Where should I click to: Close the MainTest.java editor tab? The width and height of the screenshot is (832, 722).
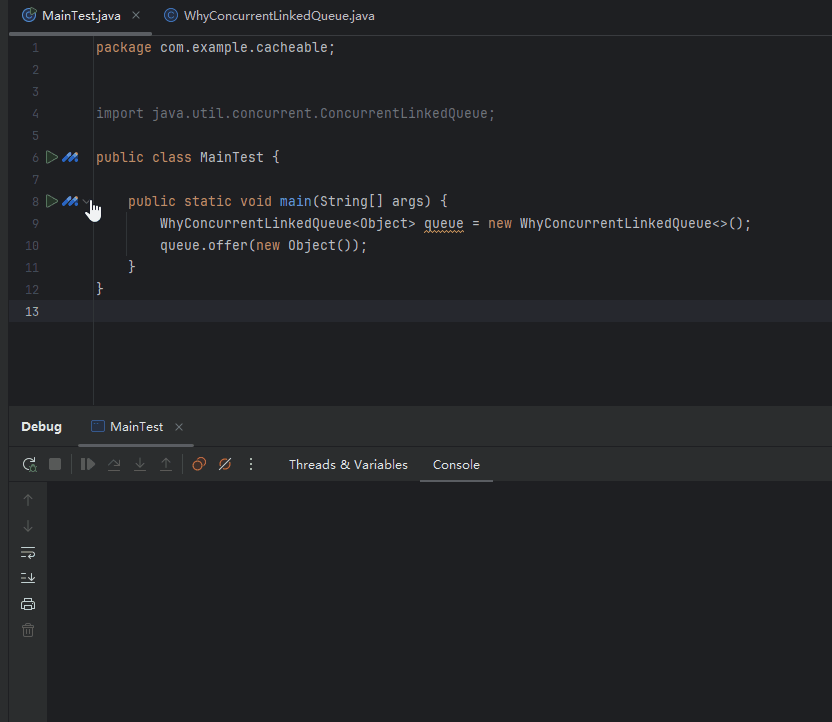tap(136, 16)
